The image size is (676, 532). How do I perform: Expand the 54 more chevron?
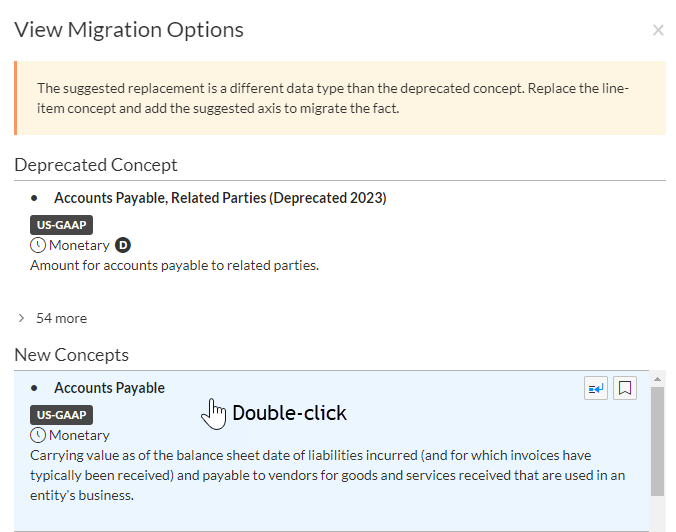[x=23, y=318]
